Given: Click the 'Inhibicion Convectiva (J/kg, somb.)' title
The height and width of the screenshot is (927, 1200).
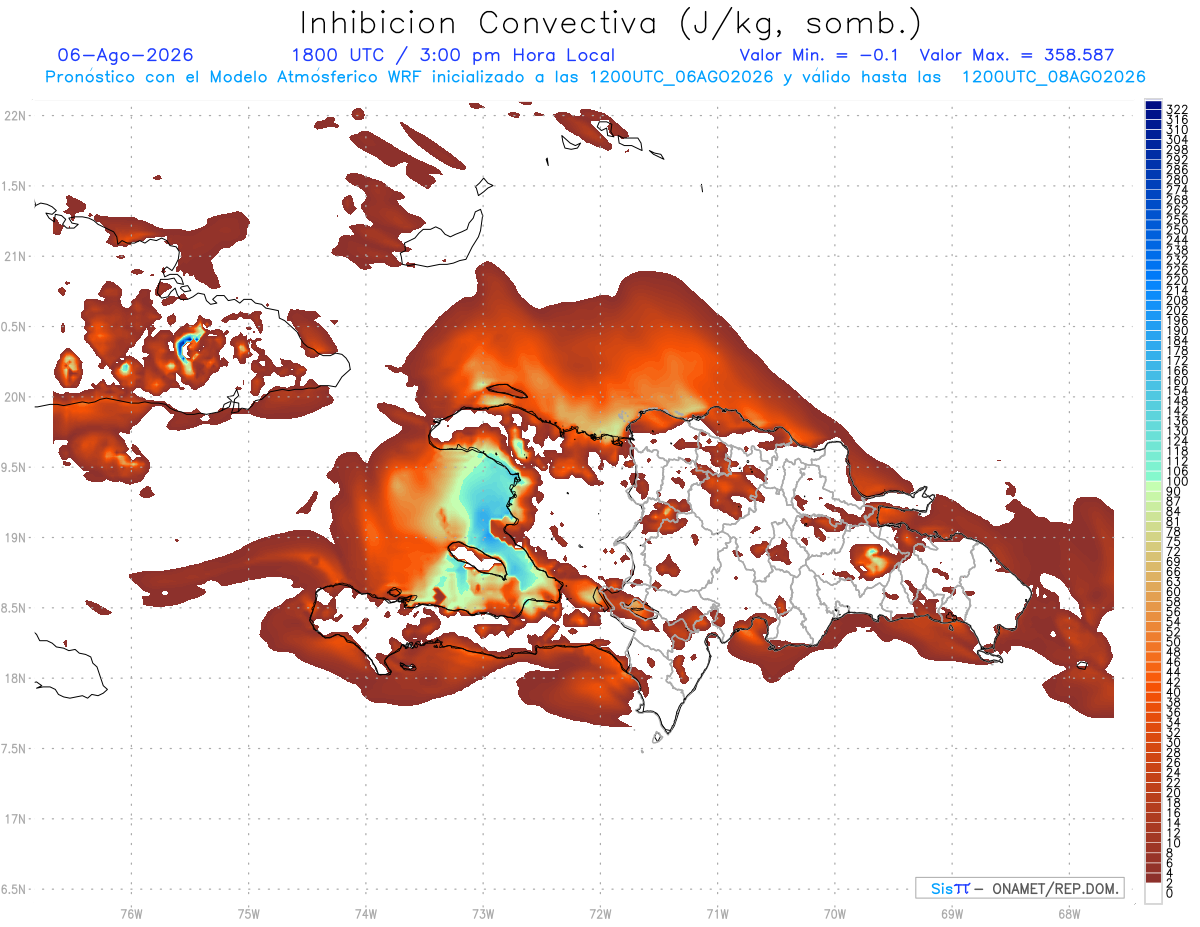Looking at the screenshot, I should click(611, 24).
